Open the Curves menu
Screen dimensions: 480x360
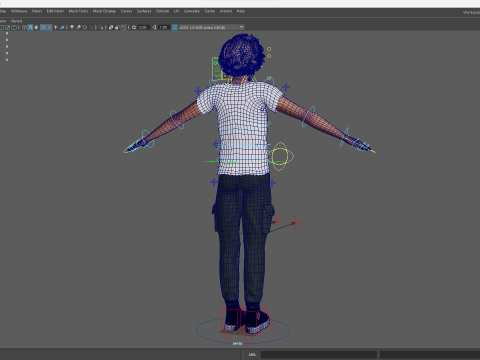[126, 11]
